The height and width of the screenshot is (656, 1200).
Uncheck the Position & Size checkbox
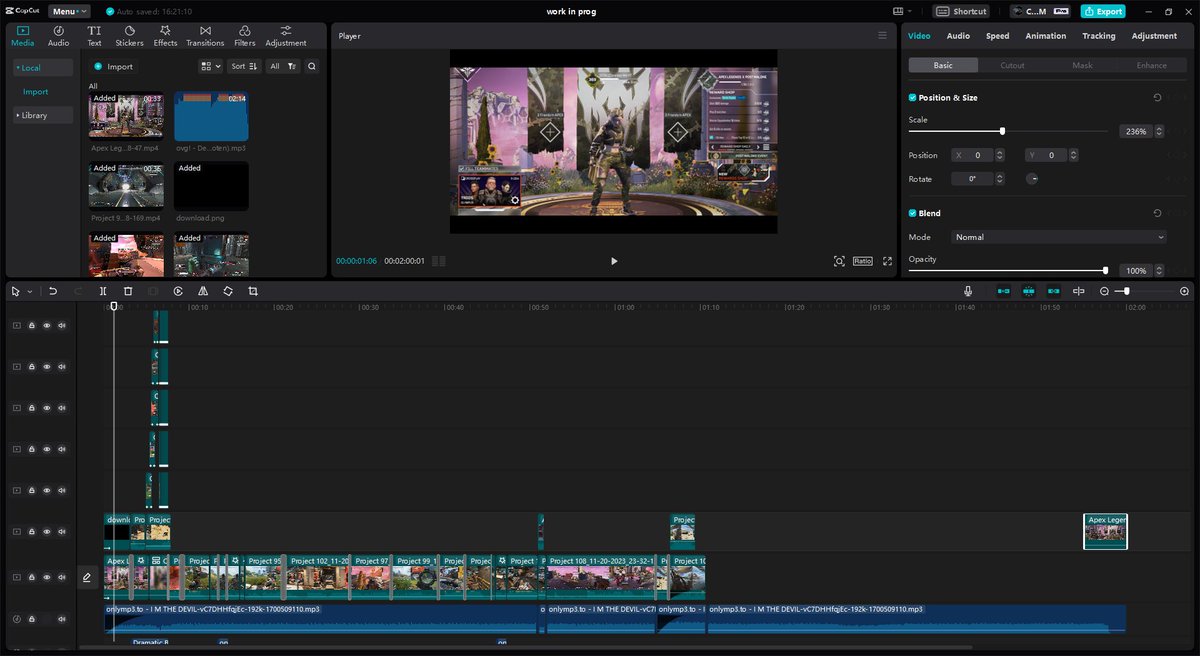(912, 98)
